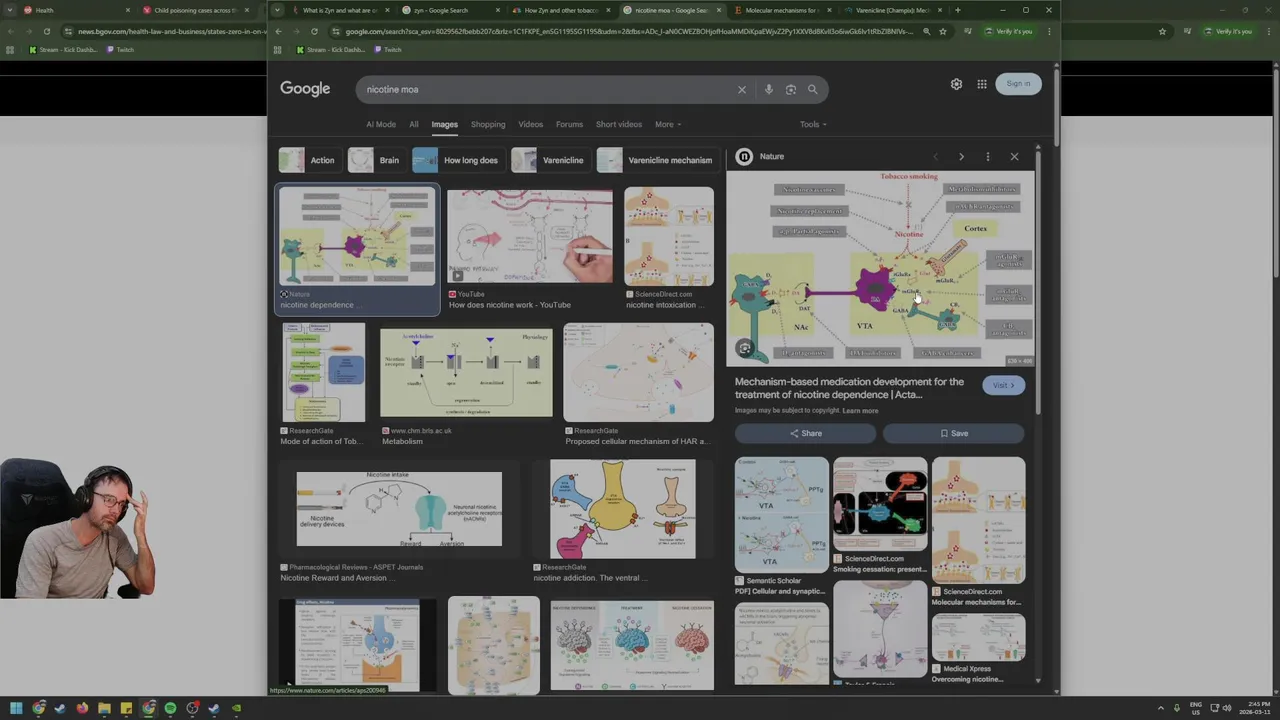1280x720 pixels.
Task: Click the Google logo
Action: point(305,89)
